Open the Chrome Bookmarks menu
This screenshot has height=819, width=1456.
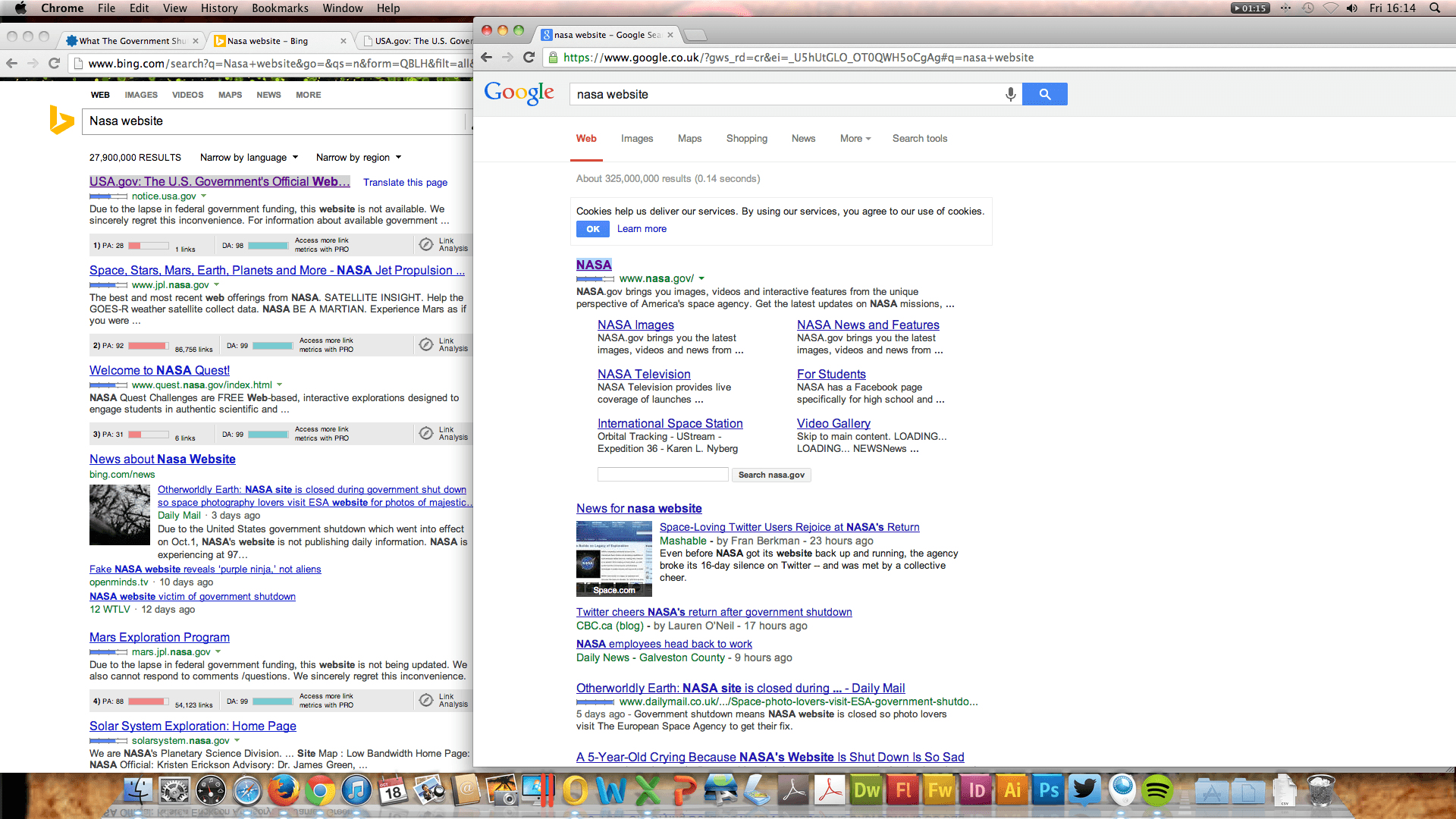(x=280, y=8)
